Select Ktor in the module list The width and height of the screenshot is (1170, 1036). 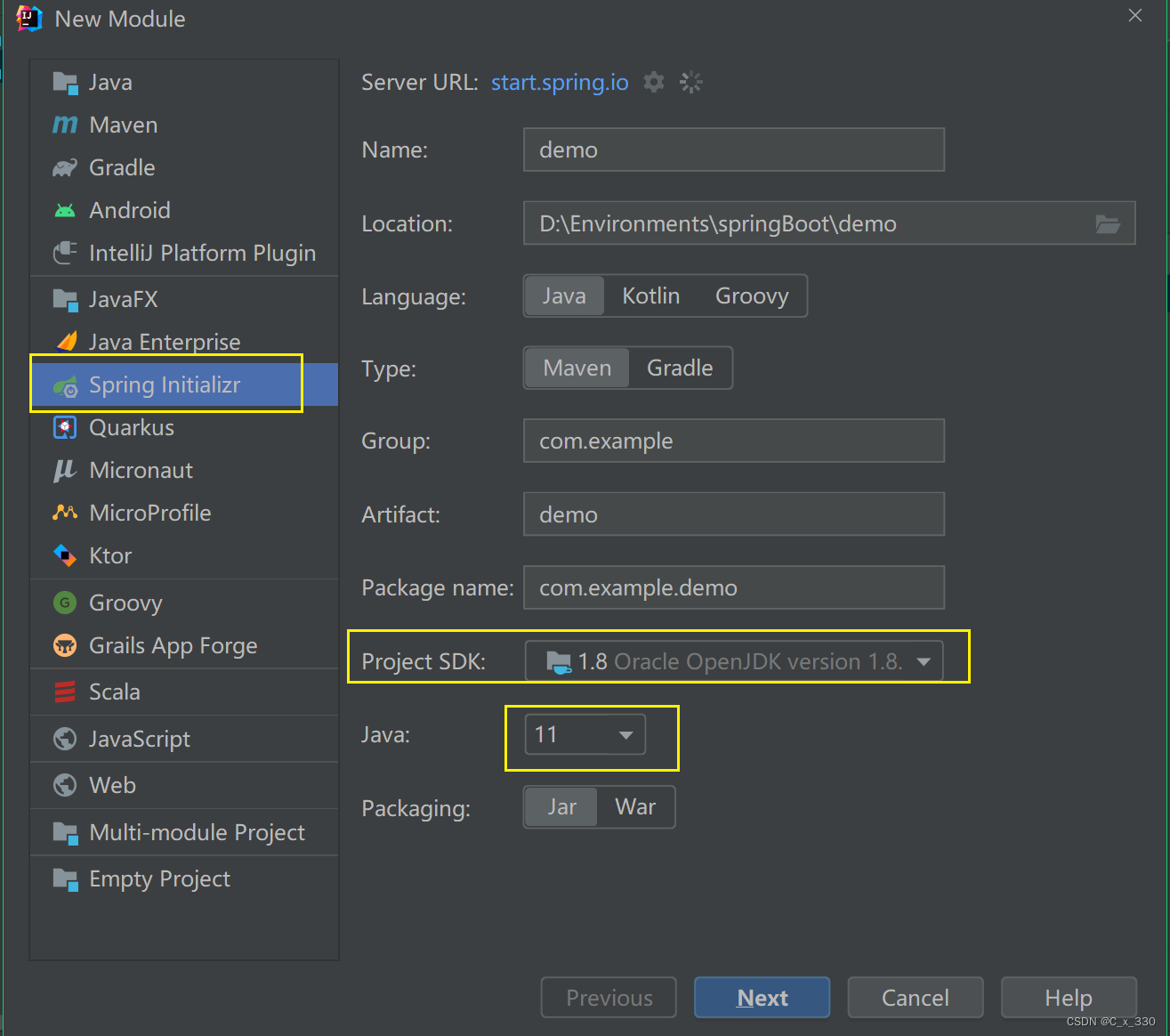pos(184,555)
